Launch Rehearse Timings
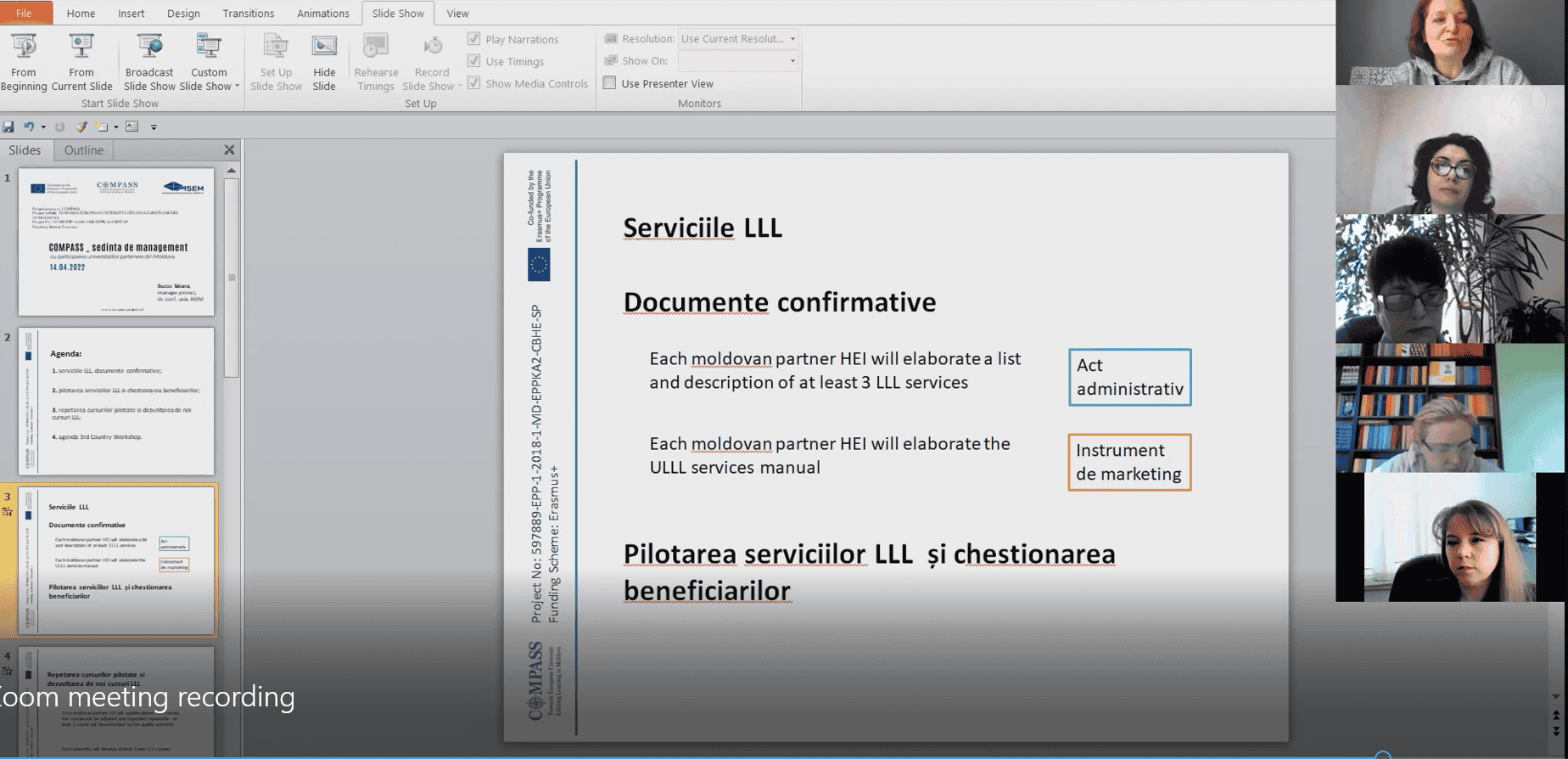 (x=376, y=62)
